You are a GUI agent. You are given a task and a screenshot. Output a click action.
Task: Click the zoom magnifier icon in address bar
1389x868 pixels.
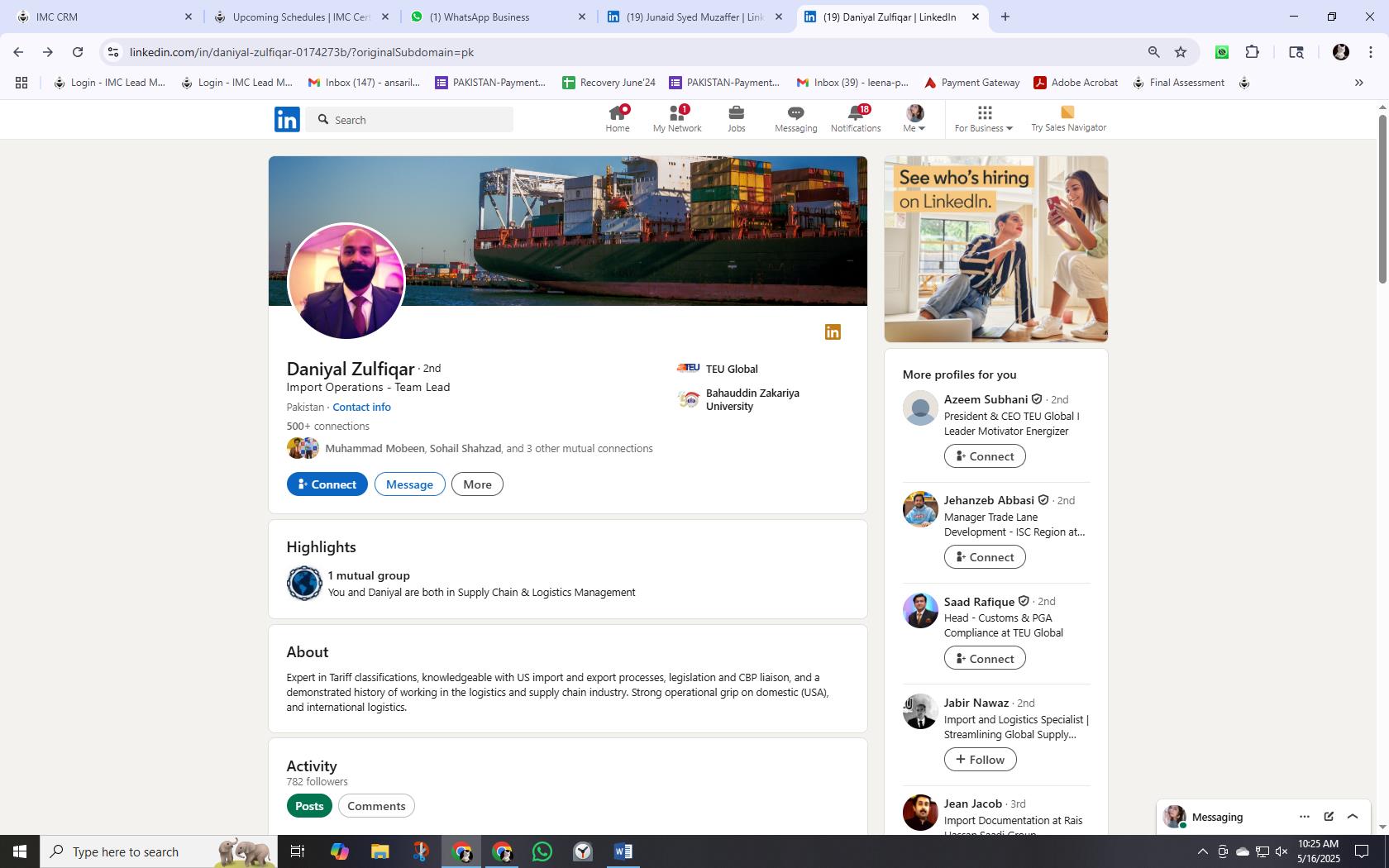click(1153, 52)
